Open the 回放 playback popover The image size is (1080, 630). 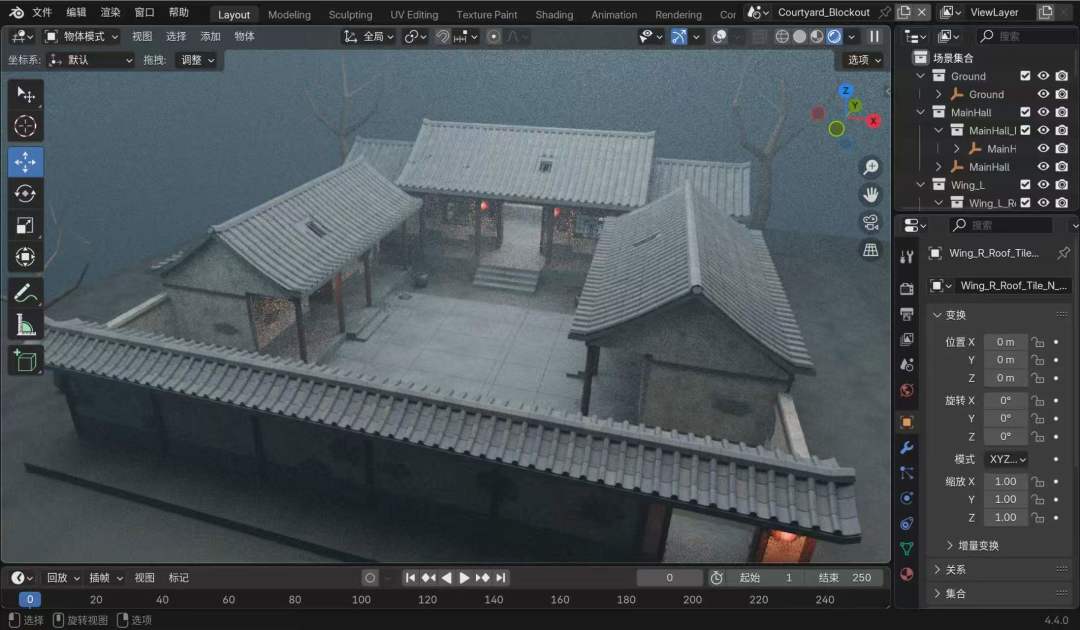(x=63, y=578)
